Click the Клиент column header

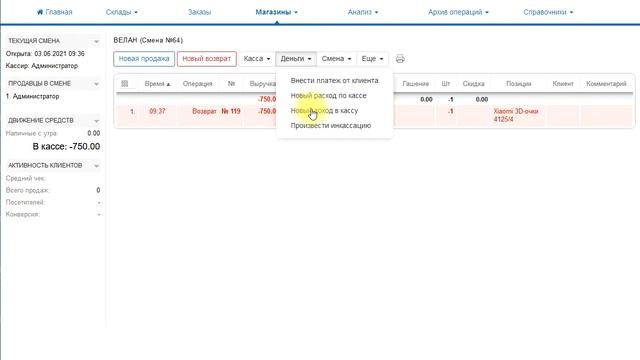click(x=563, y=84)
